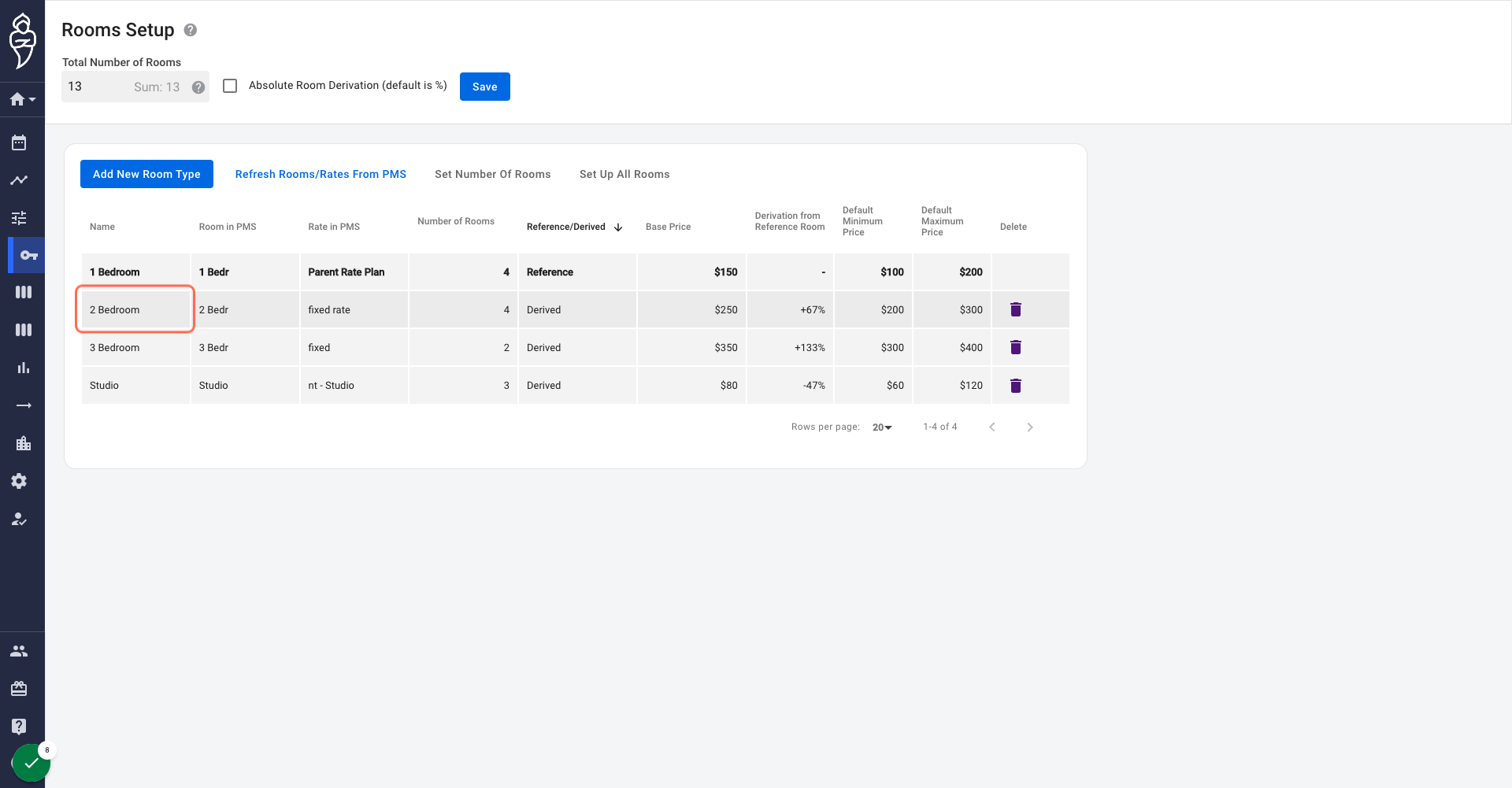Viewport: 1512px width, 788px height.
Task: Click the right arrow icon in sidebar
Action: tap(24, 405)
